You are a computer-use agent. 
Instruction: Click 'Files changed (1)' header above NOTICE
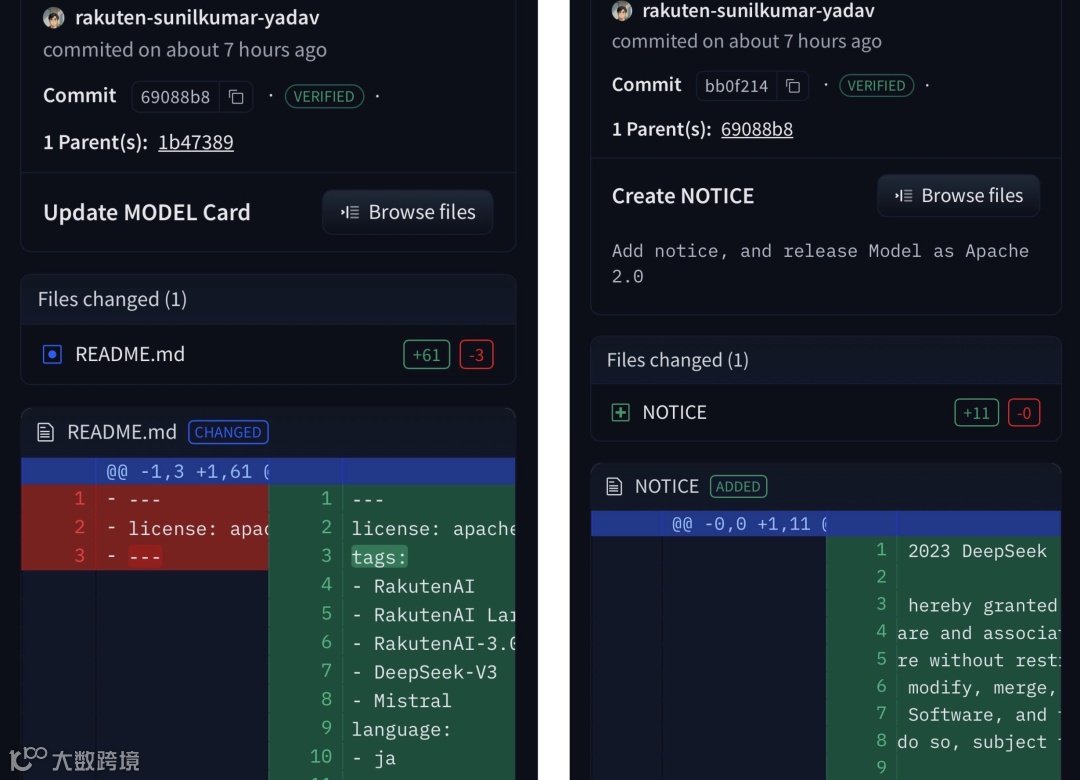pyautogui.click(x=678, y=360)
